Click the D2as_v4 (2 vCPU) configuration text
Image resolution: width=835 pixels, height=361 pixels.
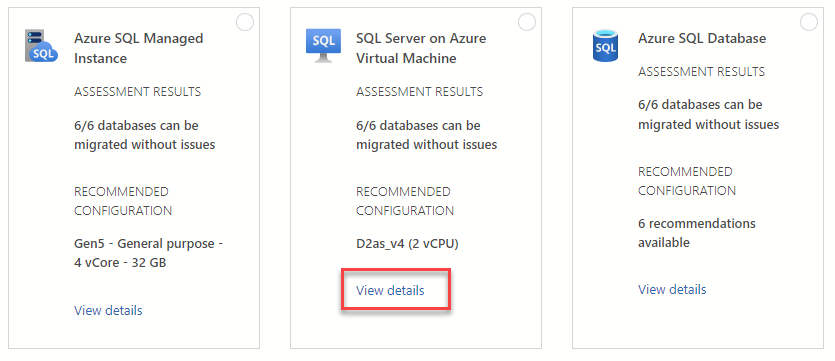click(x=407, y=244)
